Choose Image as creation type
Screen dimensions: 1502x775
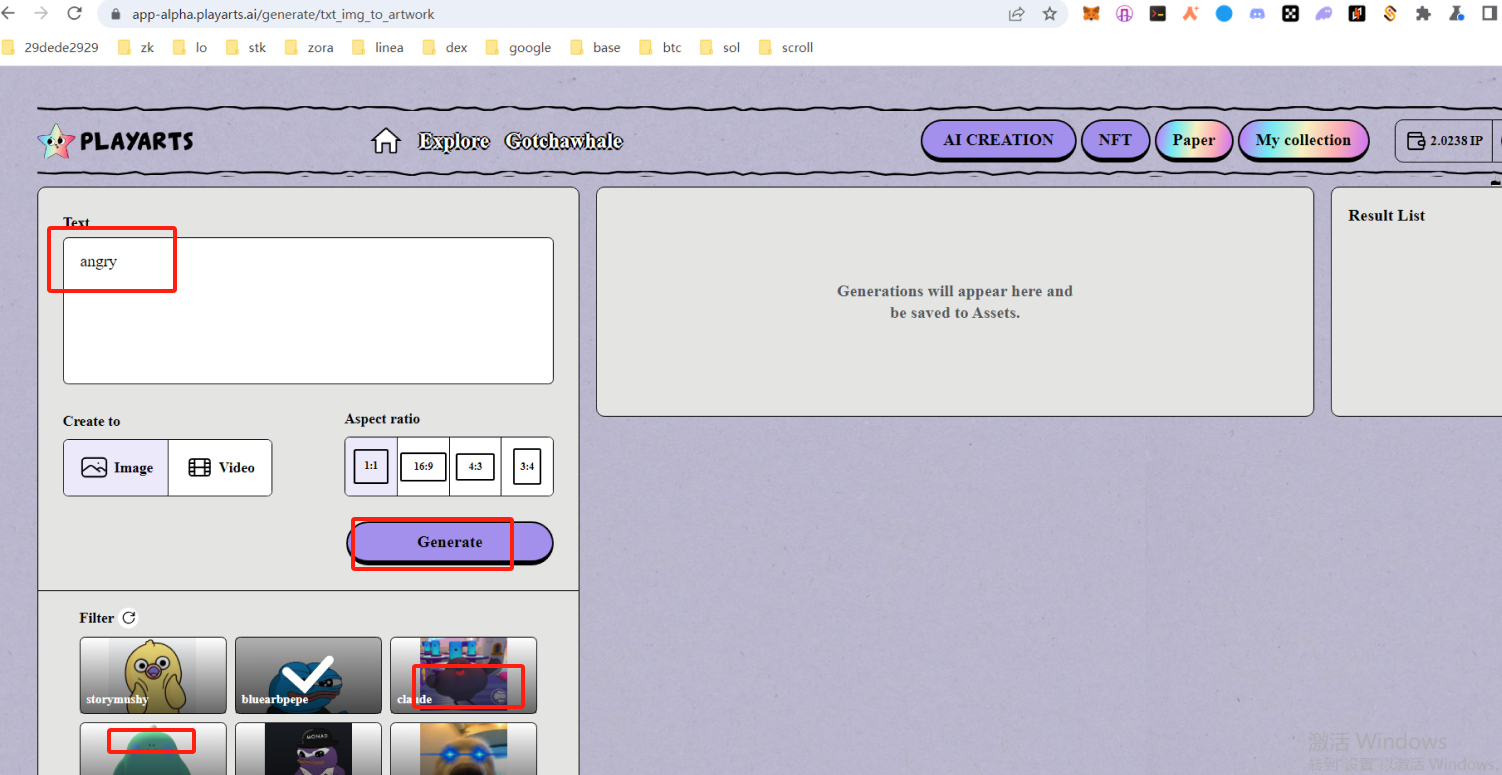coord(116,468)
